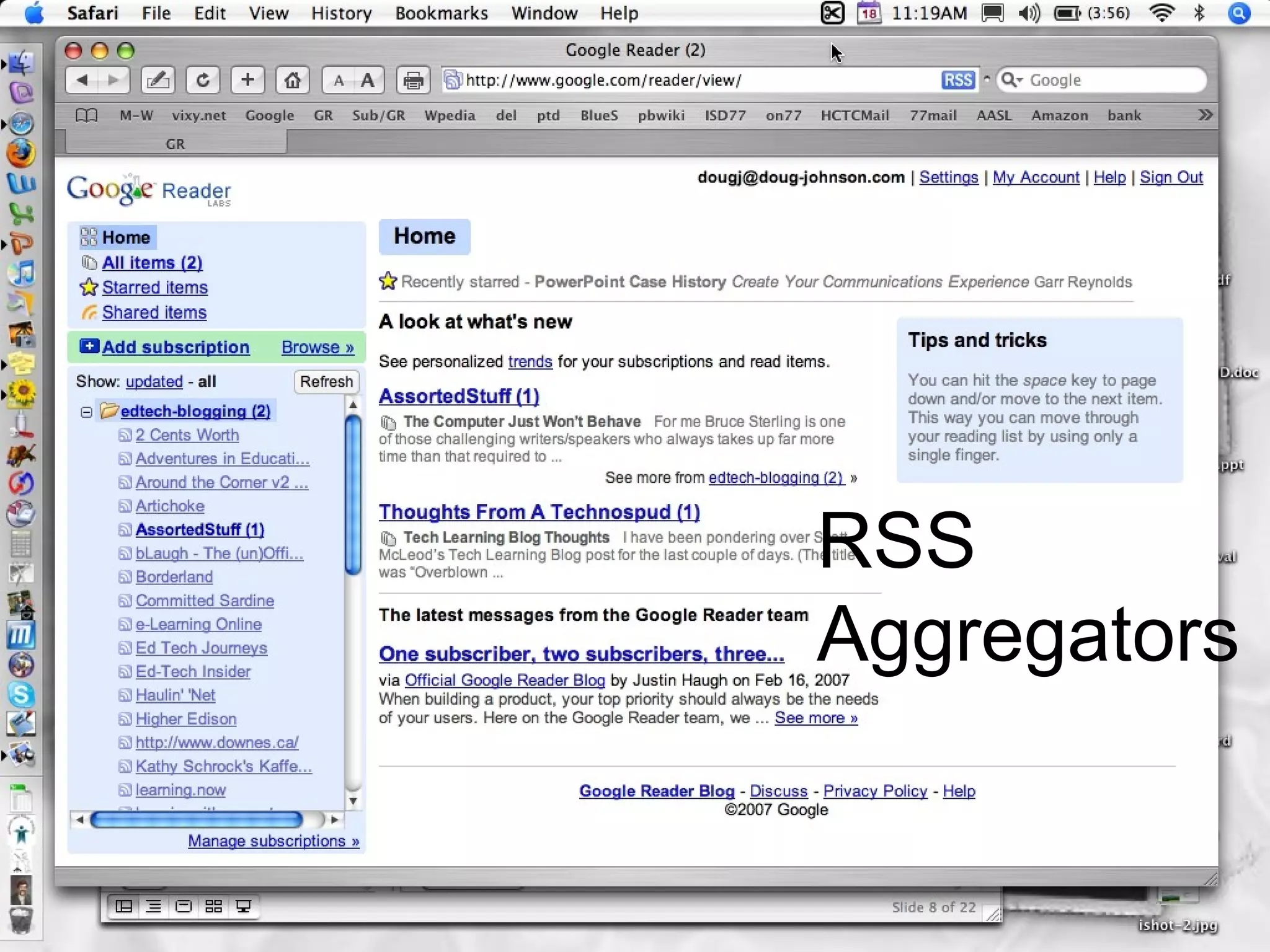1270x952 pixels.
Task: Click the Sign Out link
Action: click(x=1171, y=177)
